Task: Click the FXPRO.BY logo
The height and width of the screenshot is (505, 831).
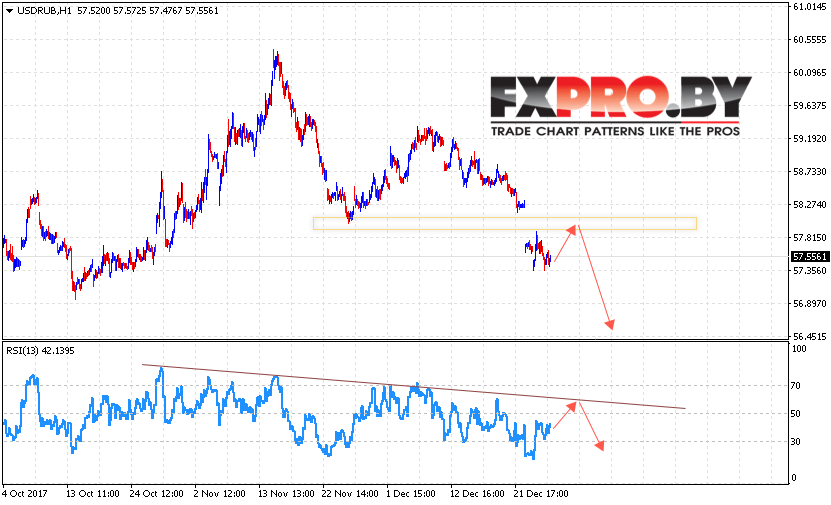Action: (621, 98)
